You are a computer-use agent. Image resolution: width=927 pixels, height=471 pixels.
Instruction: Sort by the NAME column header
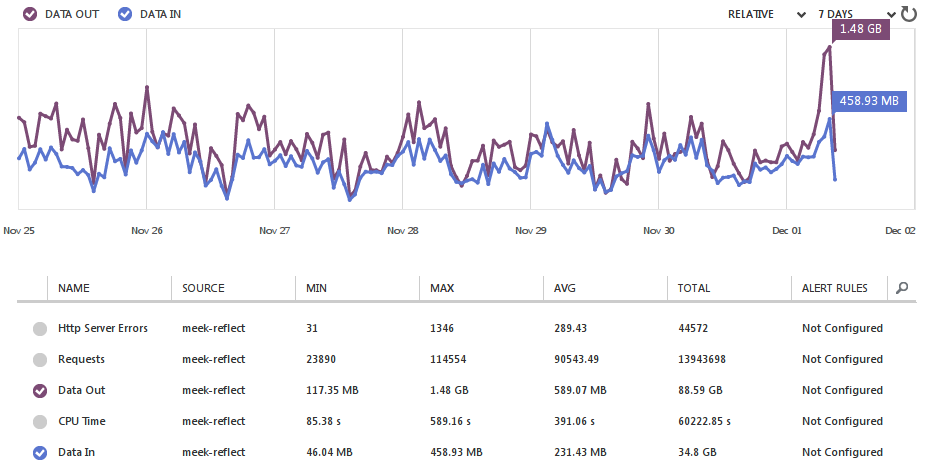(x=74, y=288)
